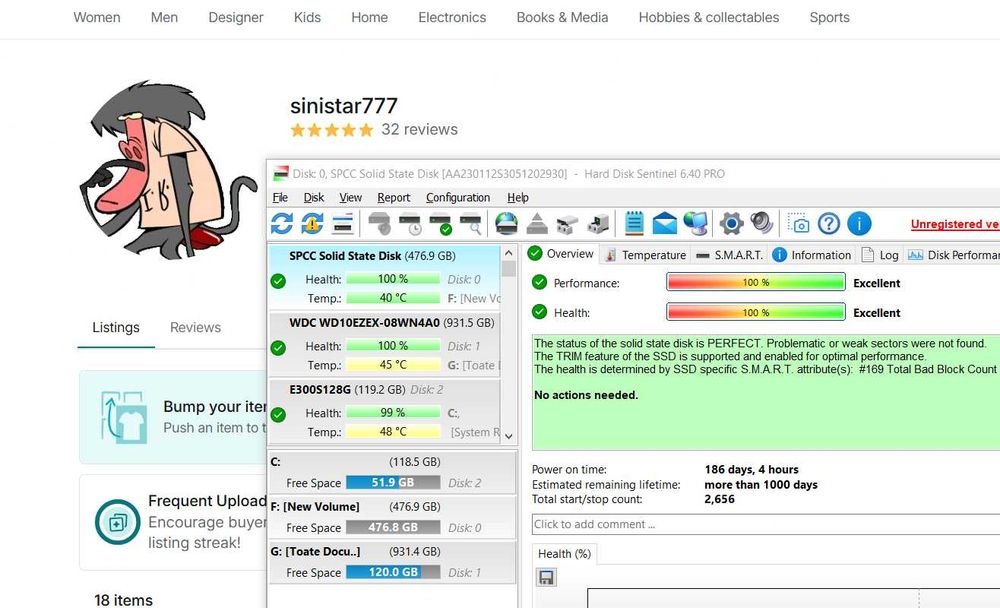This screenshot has height=608, width=1000.
Task: Click the speaker sound toolbar icon
Action: click(x=761, y=223)
